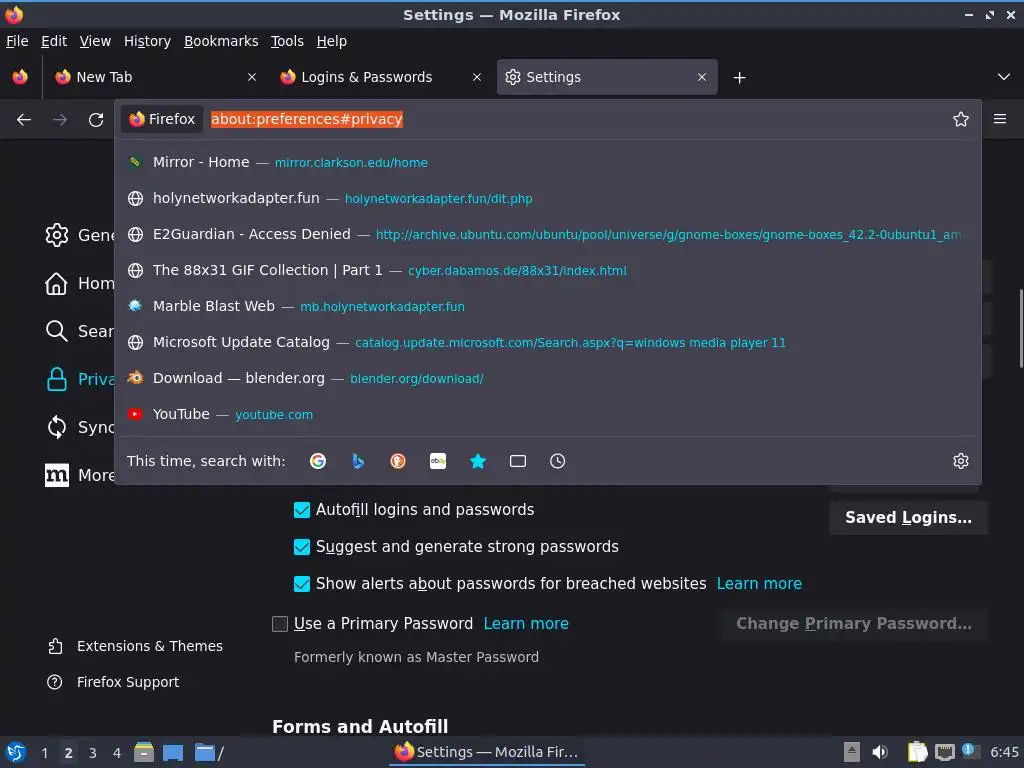1024x768 pixels.
Task: Open the Tools menu
Action: (x=287, y=41)
